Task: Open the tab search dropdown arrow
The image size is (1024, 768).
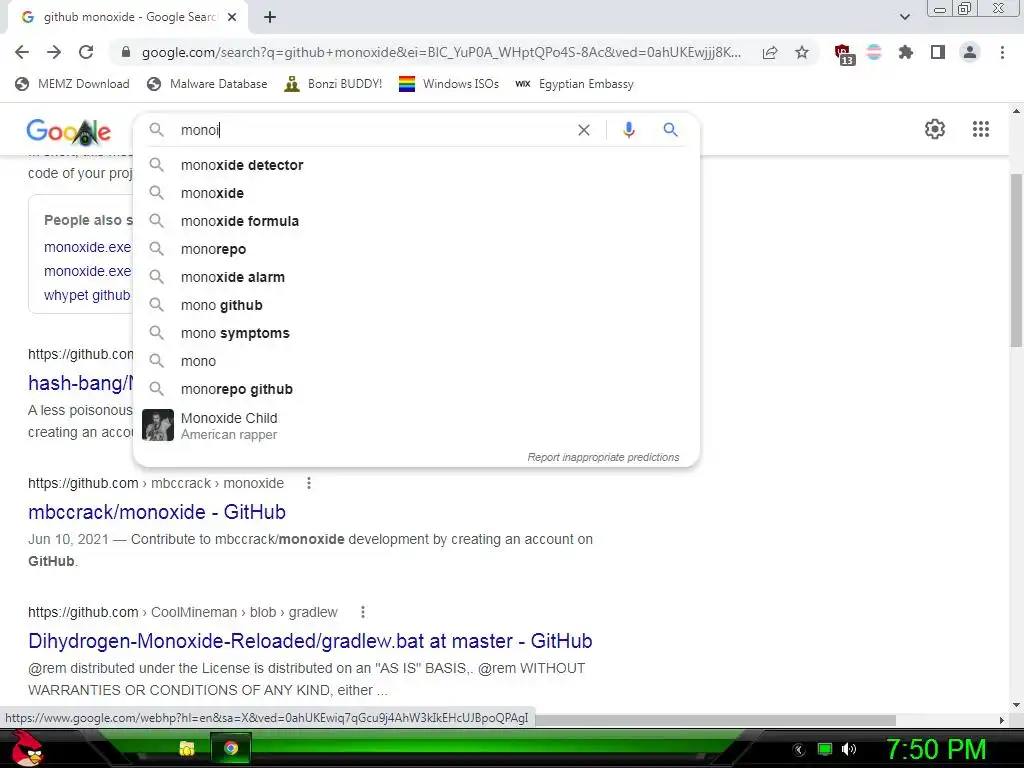Action: pos(904,17)
